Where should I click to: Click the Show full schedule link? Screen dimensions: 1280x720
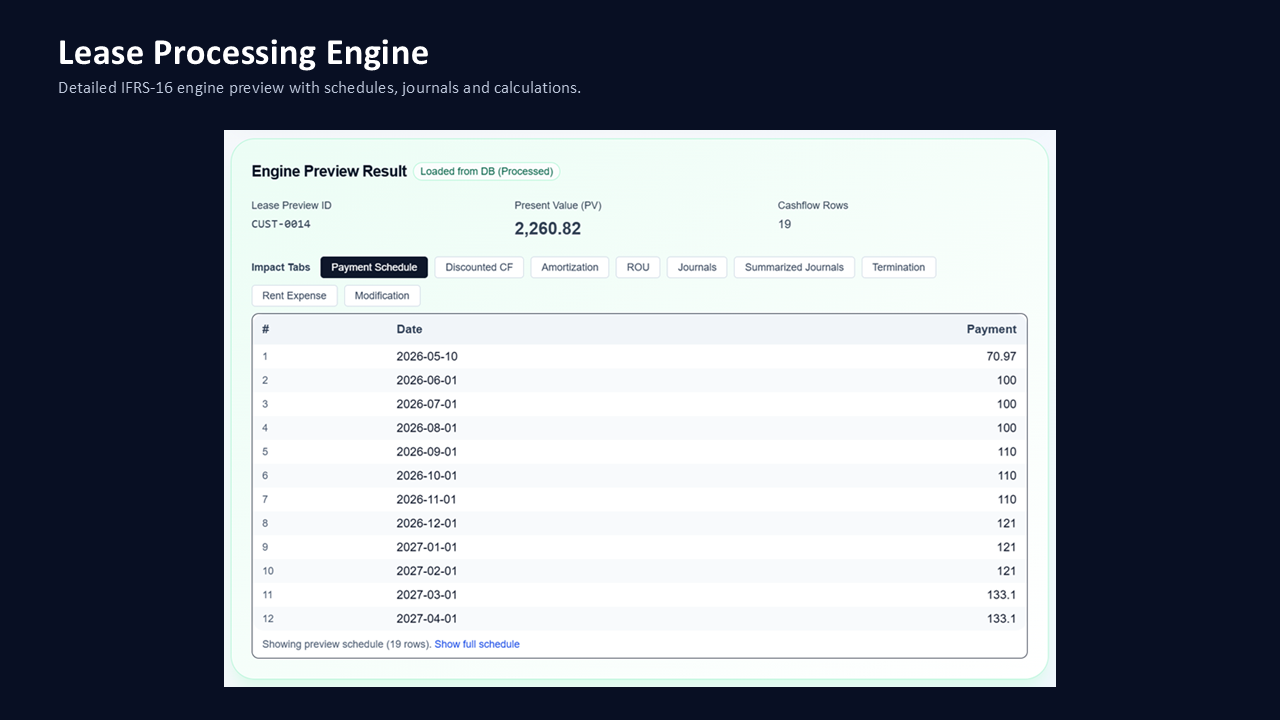(477, 644)
